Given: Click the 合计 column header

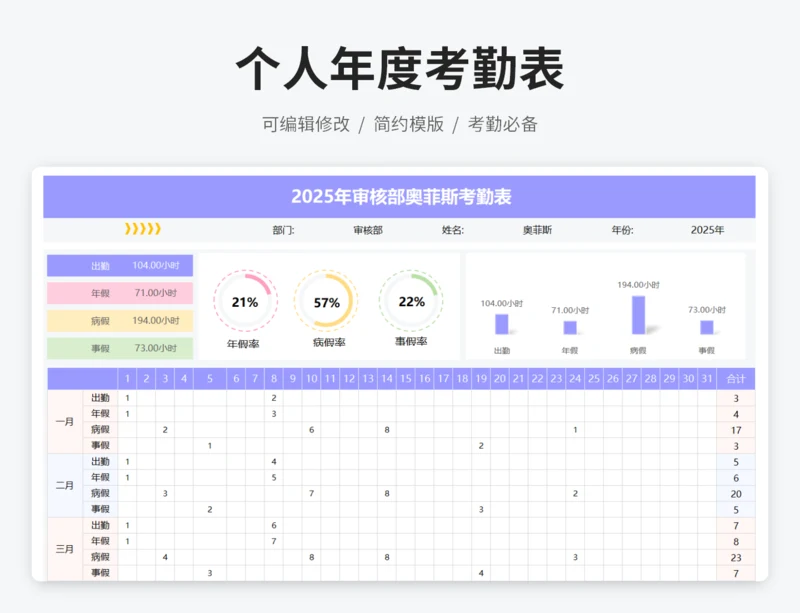Looking at the screenshot, I should pos(735,379).
